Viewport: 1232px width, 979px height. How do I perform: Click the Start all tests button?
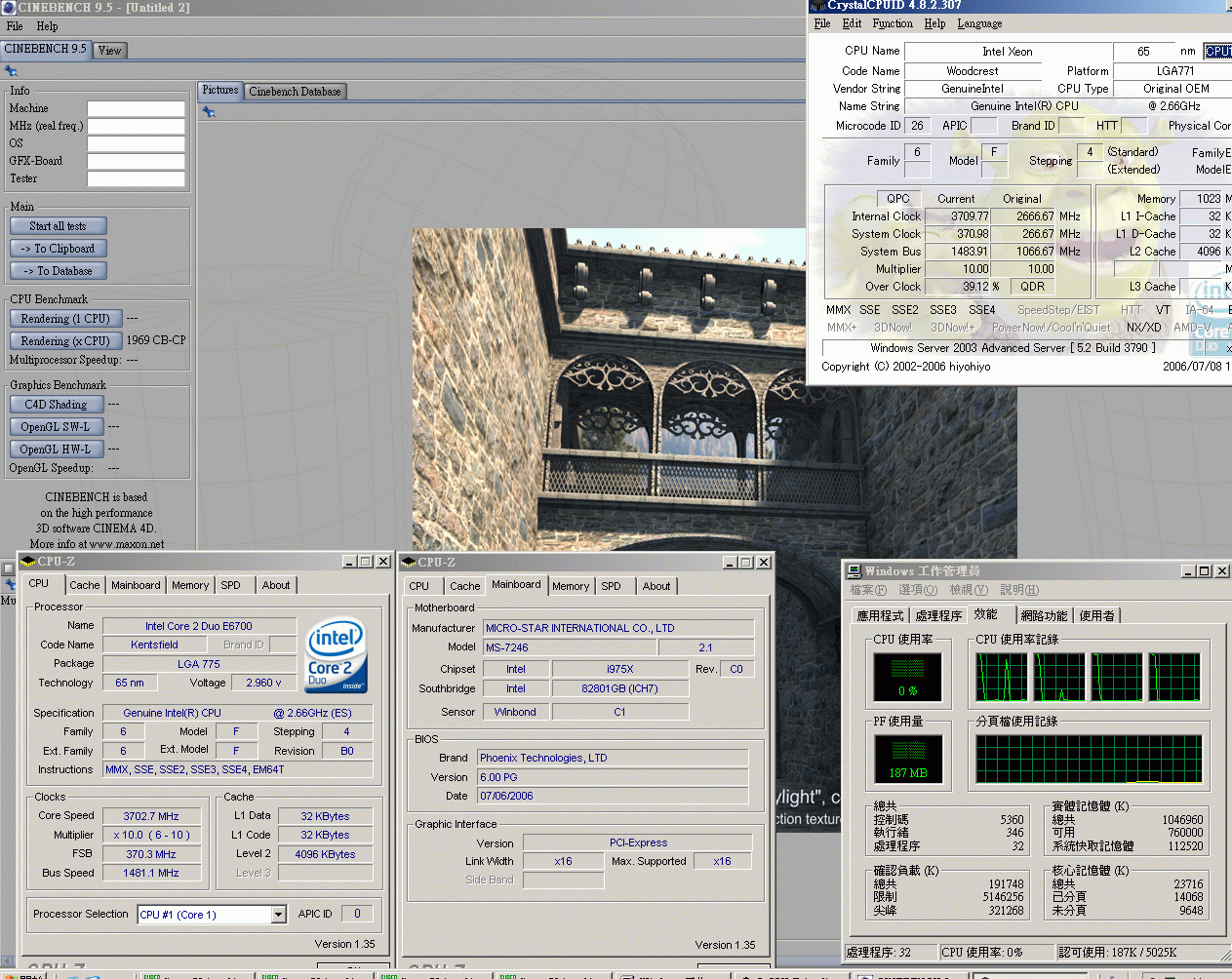[x=58, y=226]
